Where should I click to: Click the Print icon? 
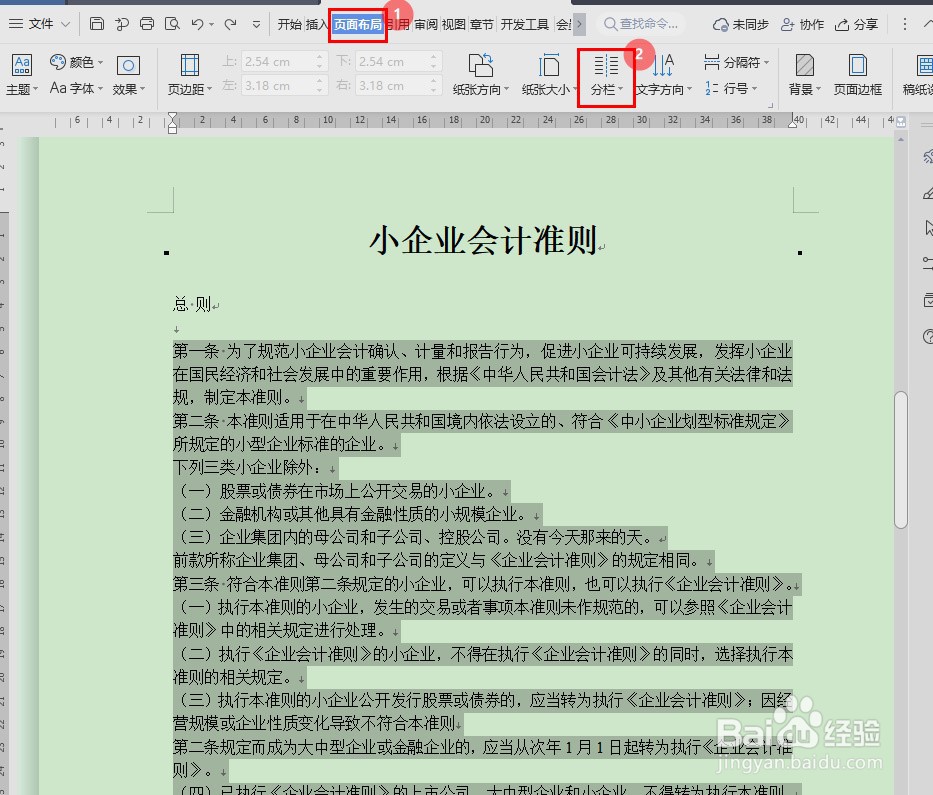pos(147,22)
